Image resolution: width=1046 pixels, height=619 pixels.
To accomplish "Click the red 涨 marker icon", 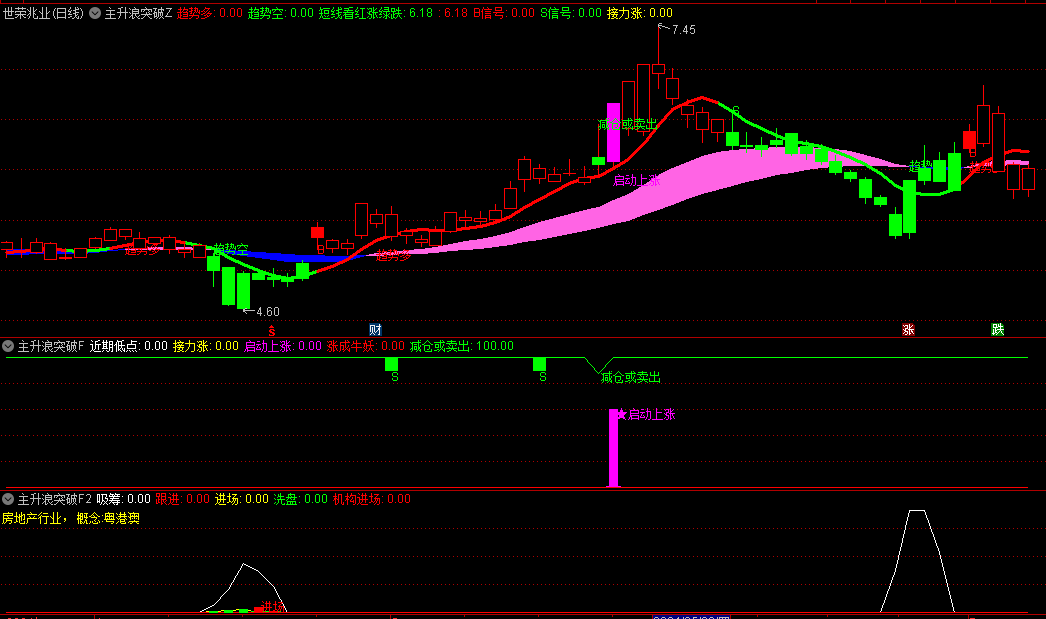I will click(x=908, y=330).
